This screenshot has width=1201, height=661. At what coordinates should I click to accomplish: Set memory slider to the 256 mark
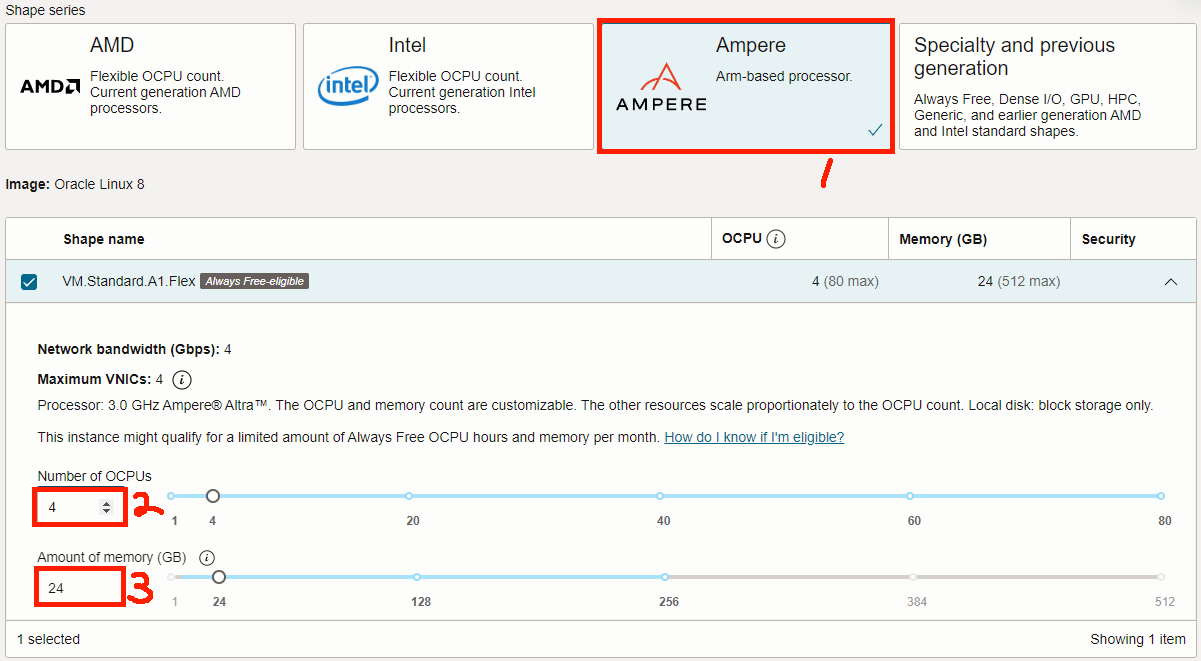click(664, 577)
